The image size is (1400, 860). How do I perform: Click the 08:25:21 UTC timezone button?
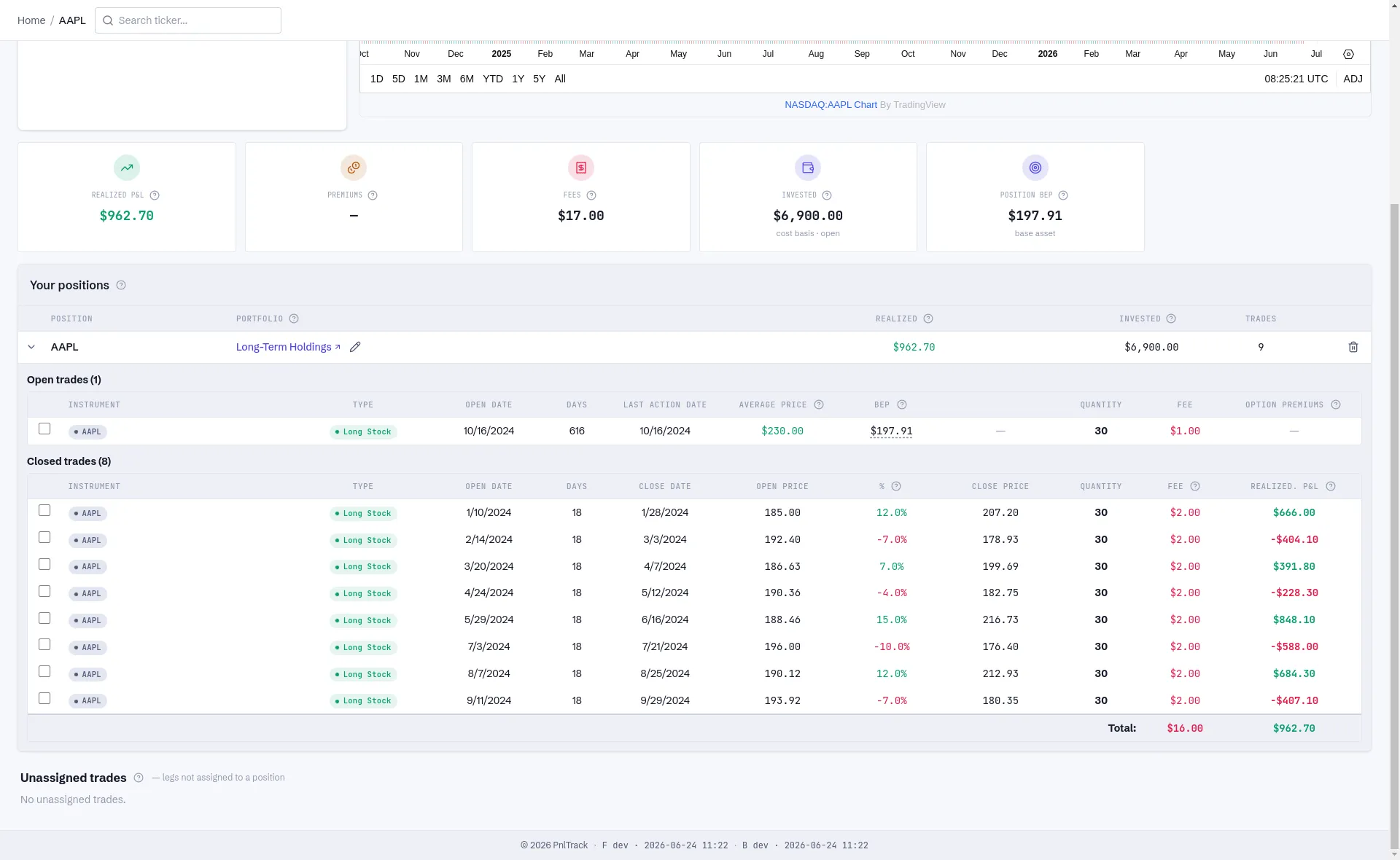click(1296, 79)
